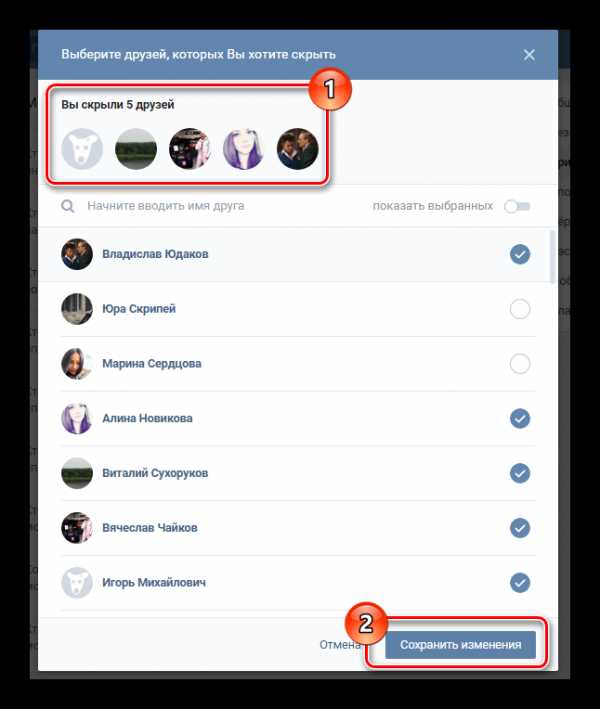The height and width of the screenshot is (709, 600).
Task: Close the hide friends dialog
Action: [x=529, y=55]
